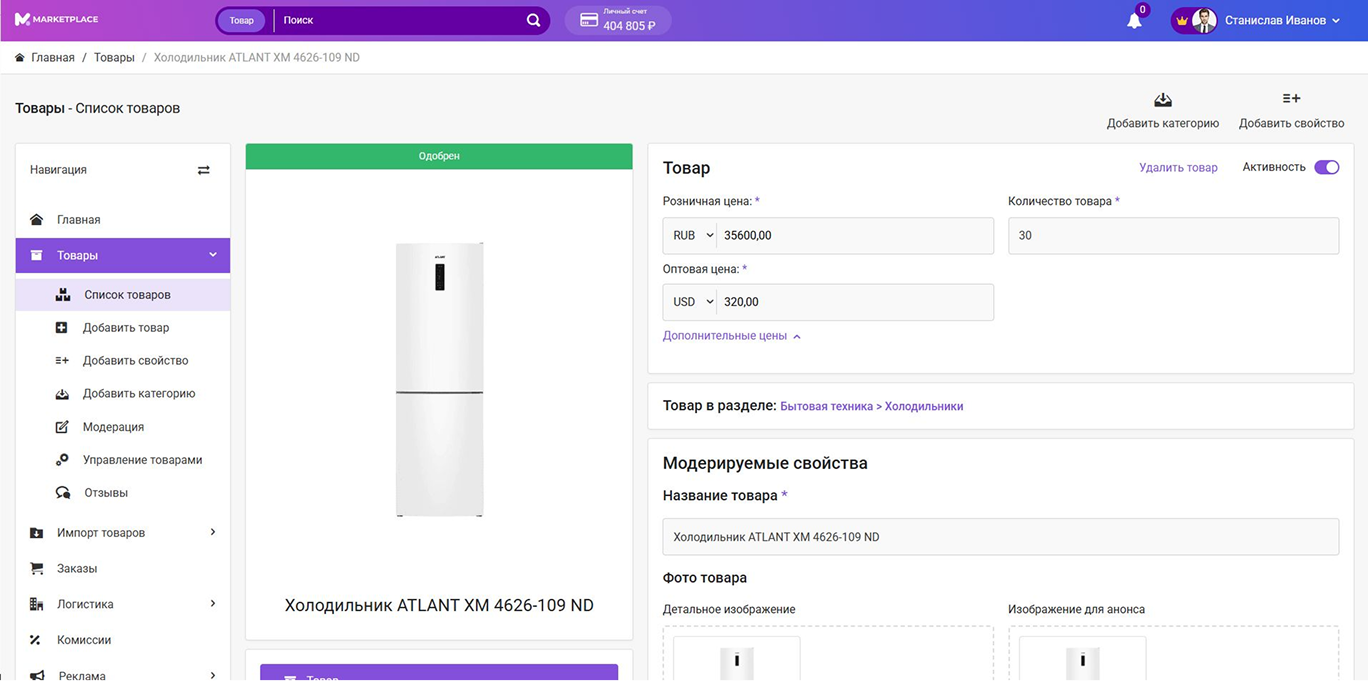Click the Комиссии percent icon
Image resolution: width=1368 pixels, height=681 pixels.
pos(35,640)
